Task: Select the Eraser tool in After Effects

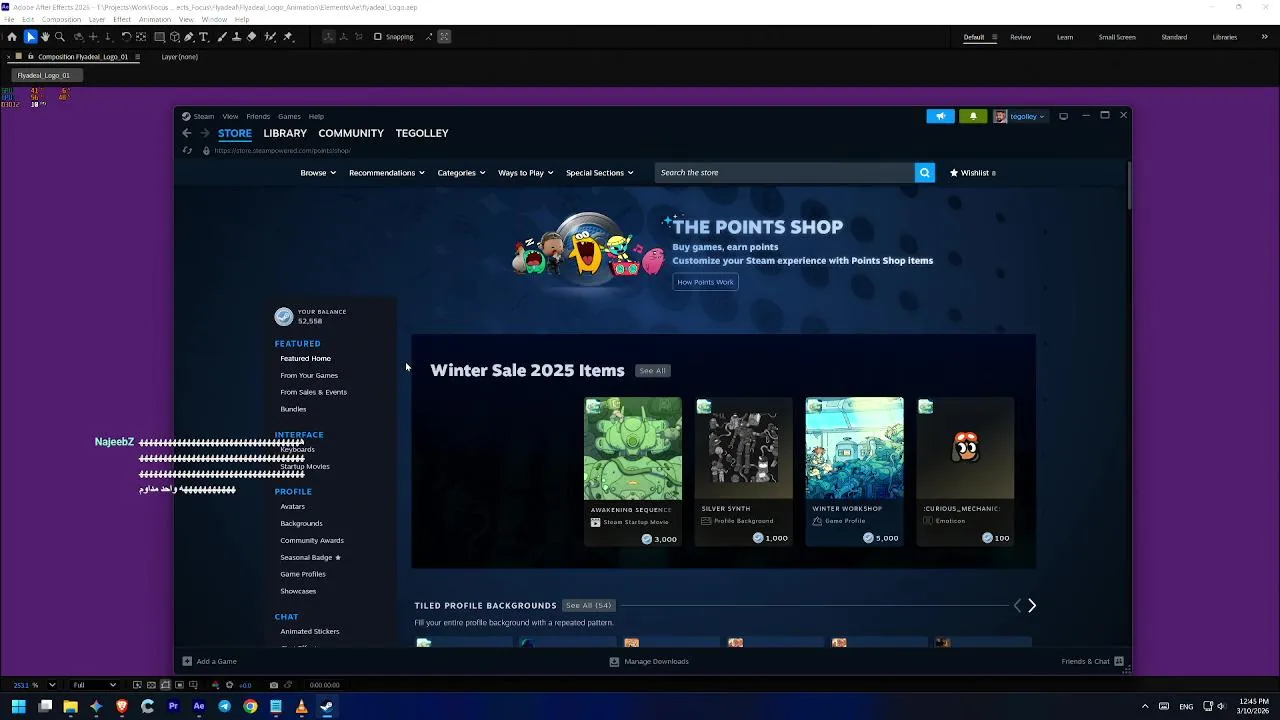Action: (252, 37)
